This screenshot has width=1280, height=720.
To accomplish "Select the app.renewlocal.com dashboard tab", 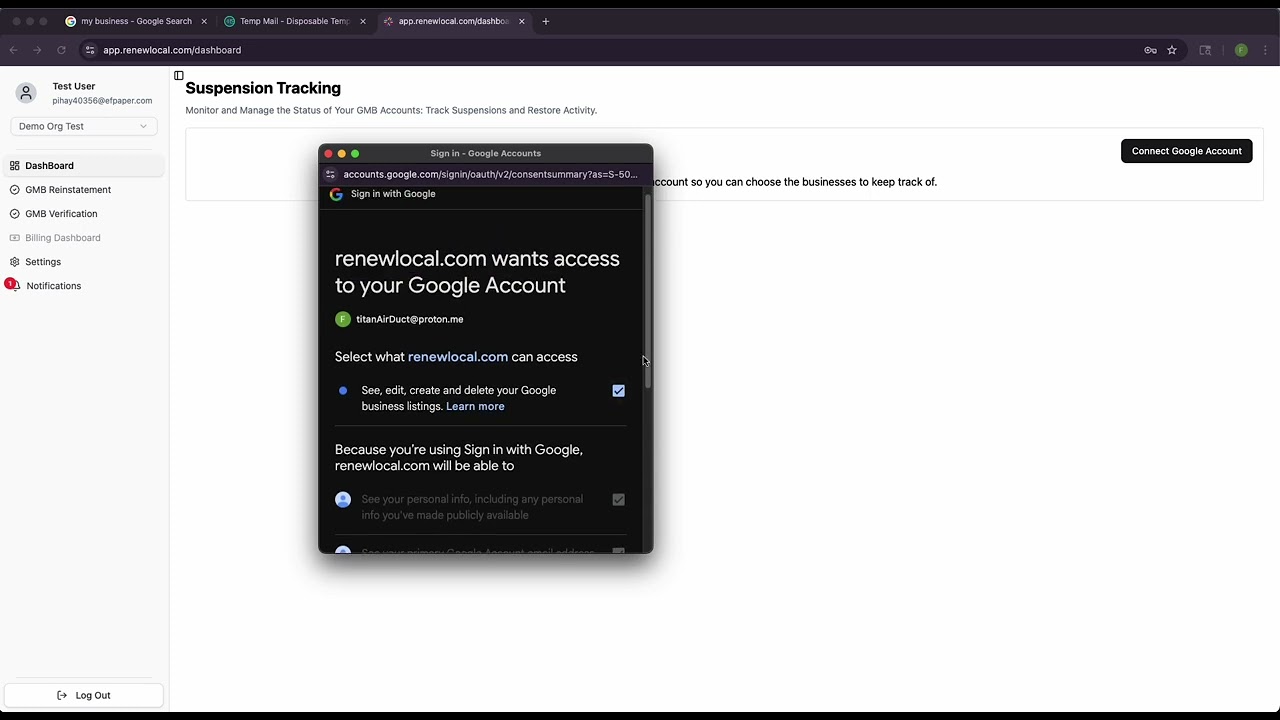I will click(455, 21).
